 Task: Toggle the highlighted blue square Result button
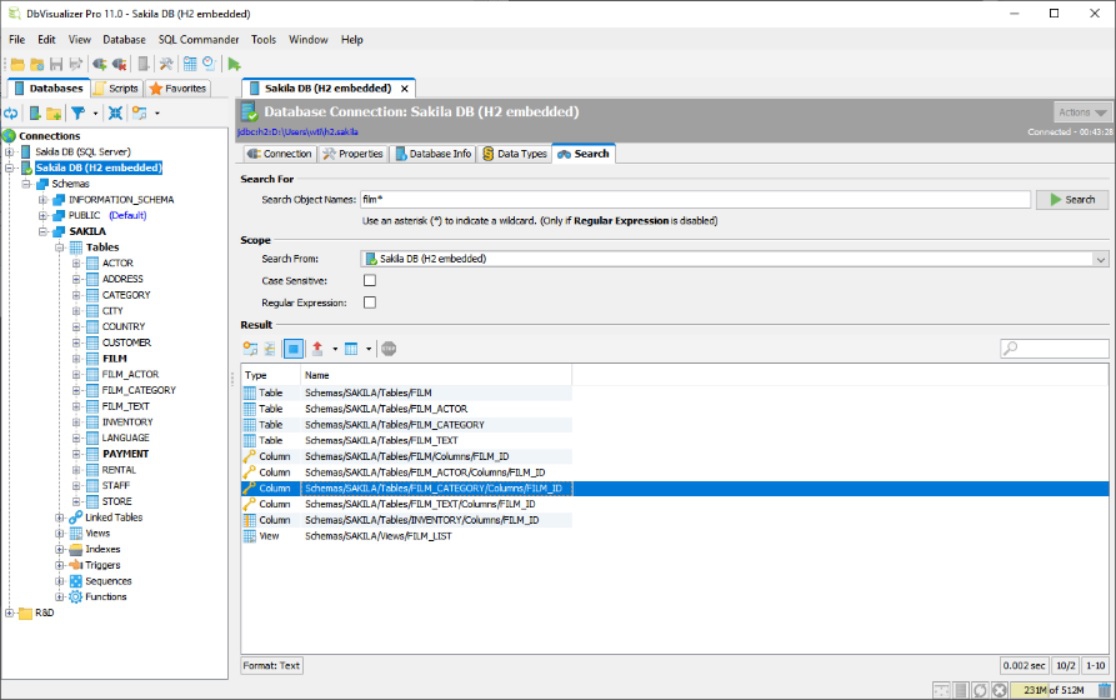click(x=293, y=349)
